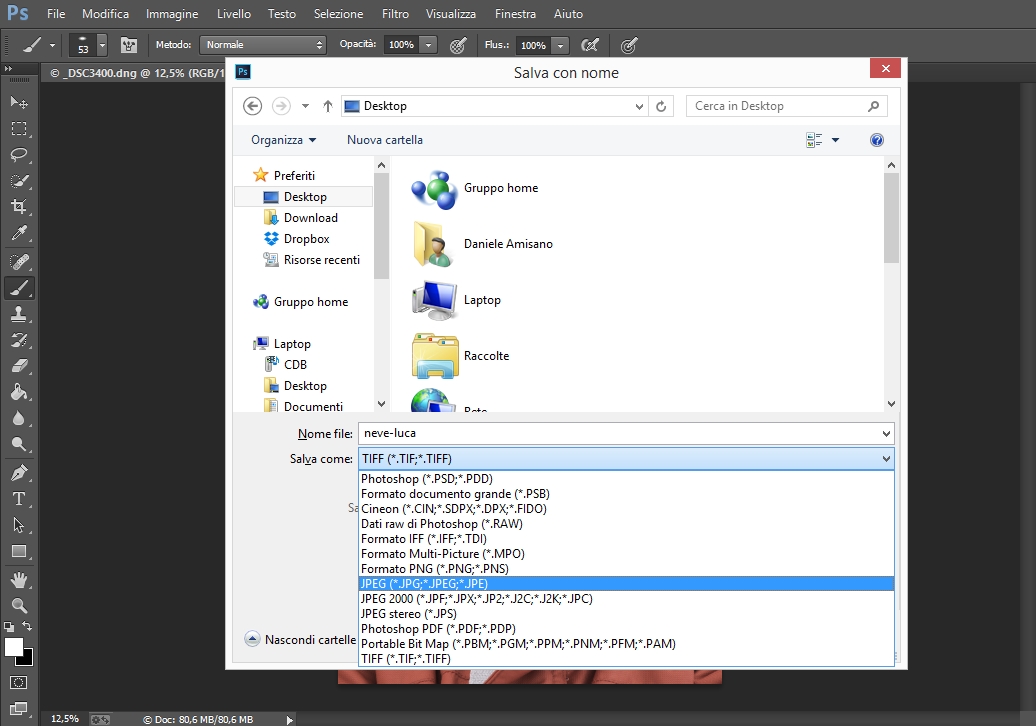Select the History Brush tool
1036x726 pixels.
18,340
